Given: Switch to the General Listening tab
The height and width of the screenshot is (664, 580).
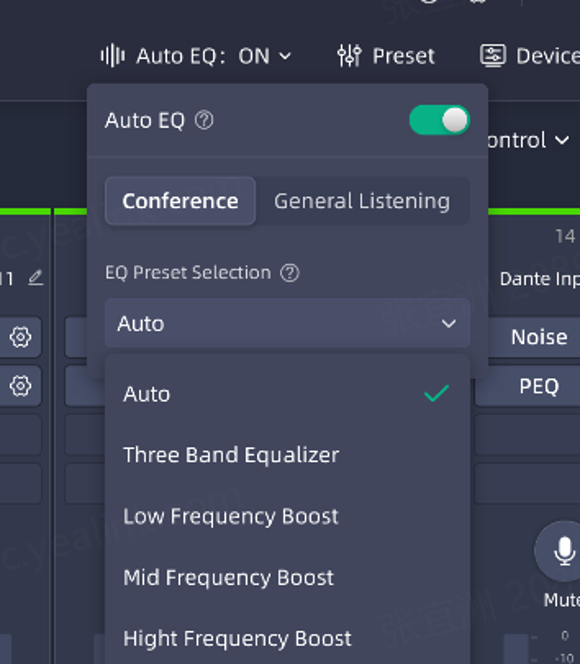Looking at the screenshot, I should 362,201.
